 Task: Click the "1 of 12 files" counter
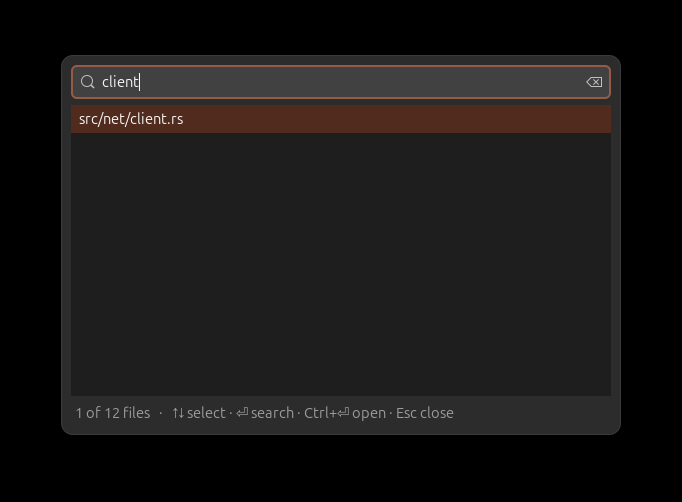(113, 413)
